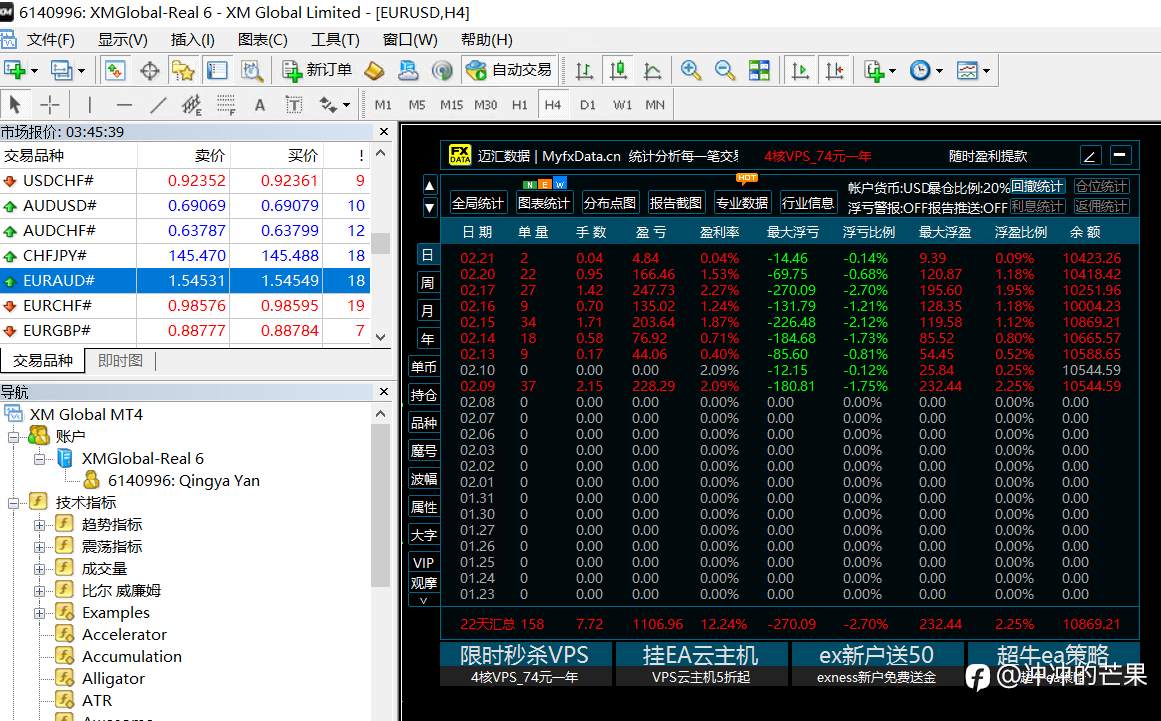Expand the Examples folder
1161x721 pixels.
39,613
